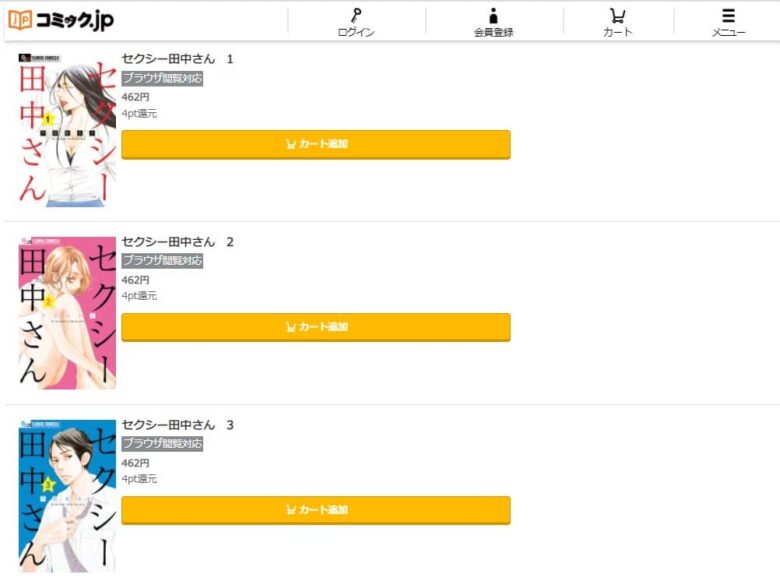Add volume 2 to cart
The image size is (780, 585).
(x=316, y=327)
